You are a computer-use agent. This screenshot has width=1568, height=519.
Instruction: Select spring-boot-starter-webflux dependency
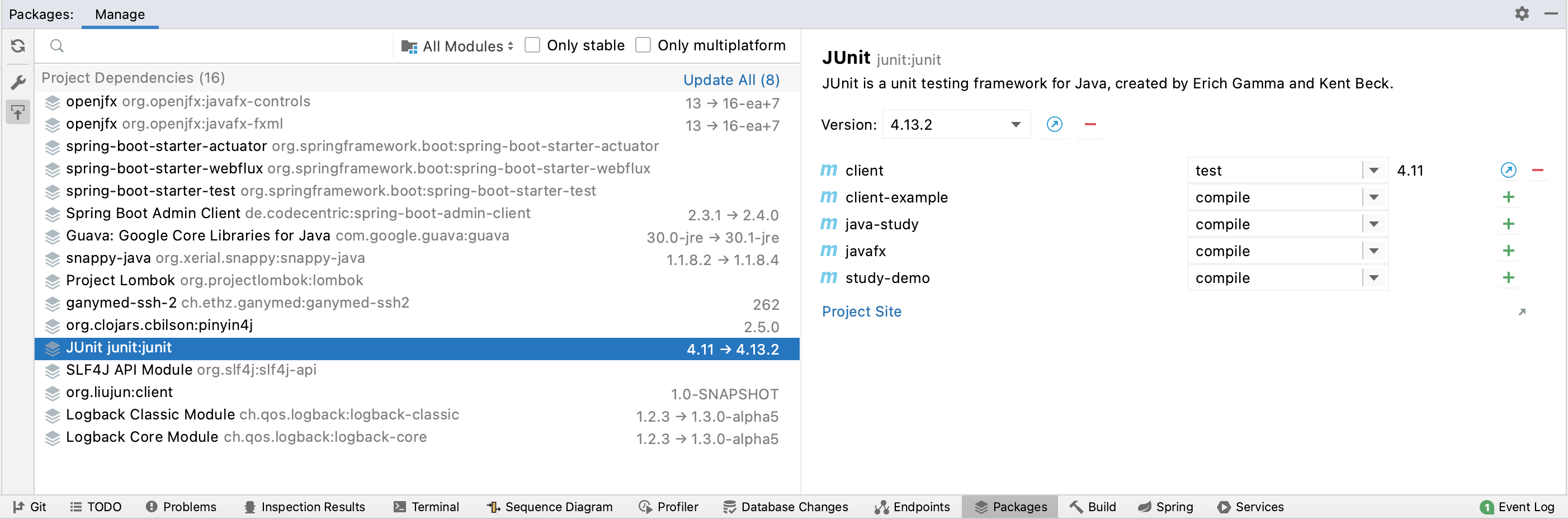pyautogui.click(x=417, y=169)
